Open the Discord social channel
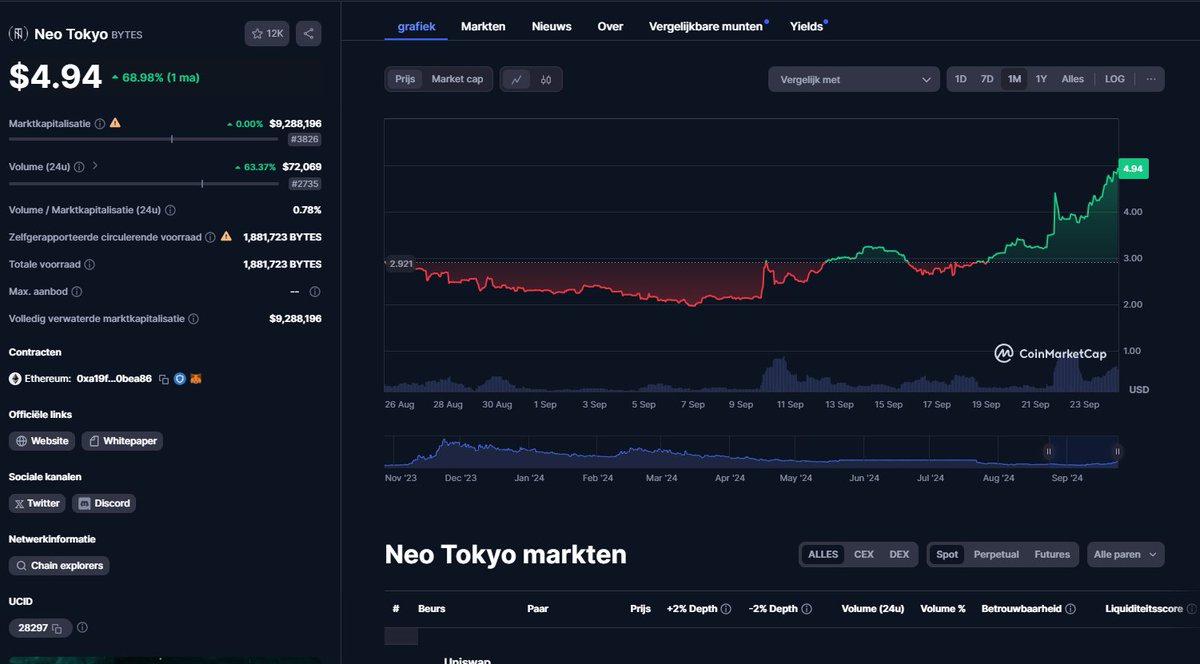 [x=104, y=503]
